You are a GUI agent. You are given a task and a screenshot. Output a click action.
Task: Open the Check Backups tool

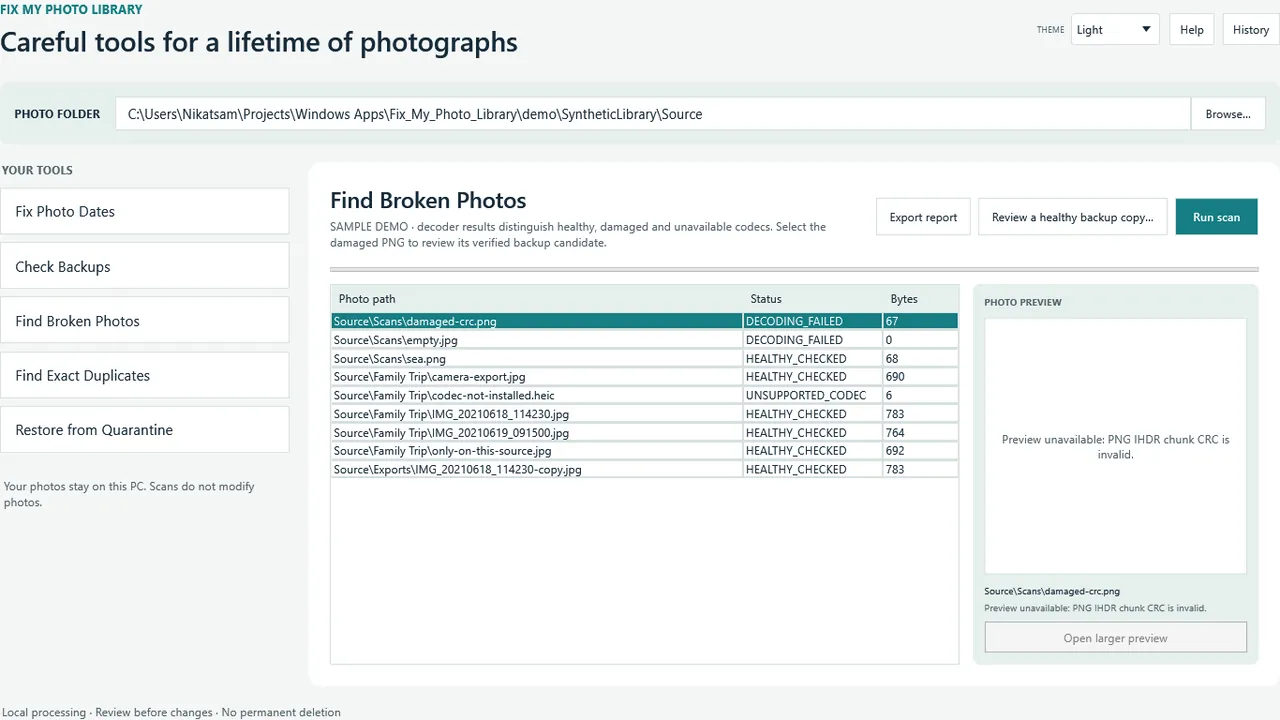(145, 266)
